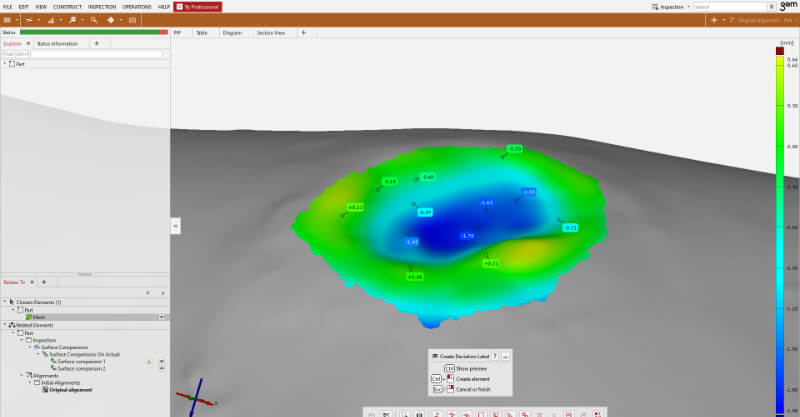Click the dark red swatch atop the color legend
This screenshot has width=800, height=417.
[x=780, y=50]
